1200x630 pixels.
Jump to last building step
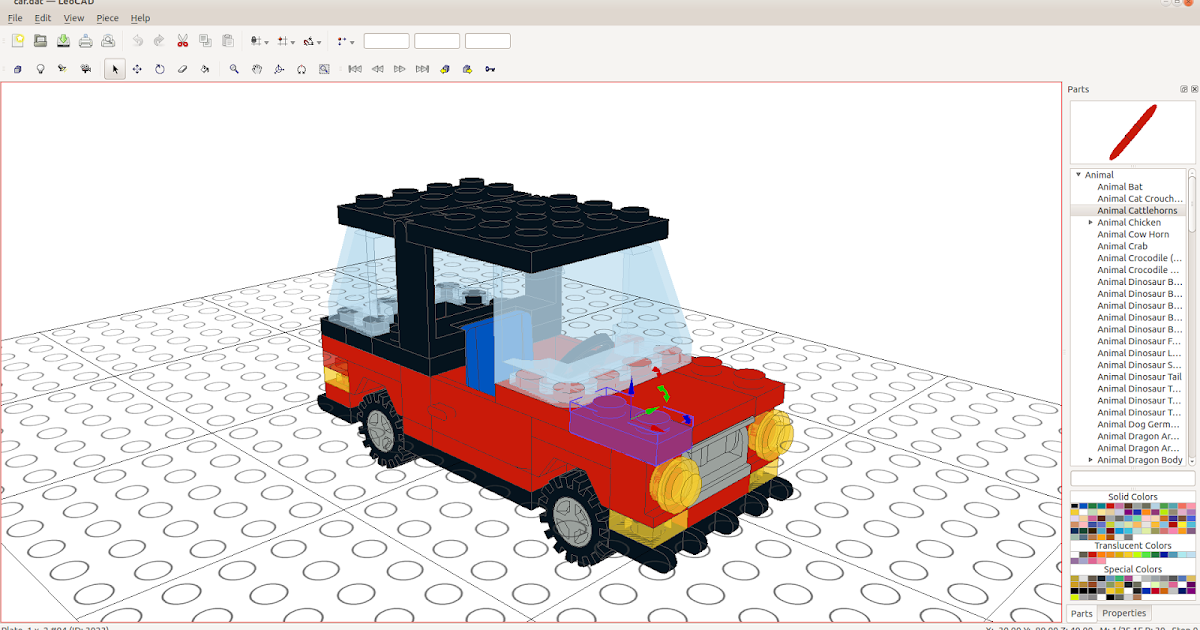[x=422, y=69]
